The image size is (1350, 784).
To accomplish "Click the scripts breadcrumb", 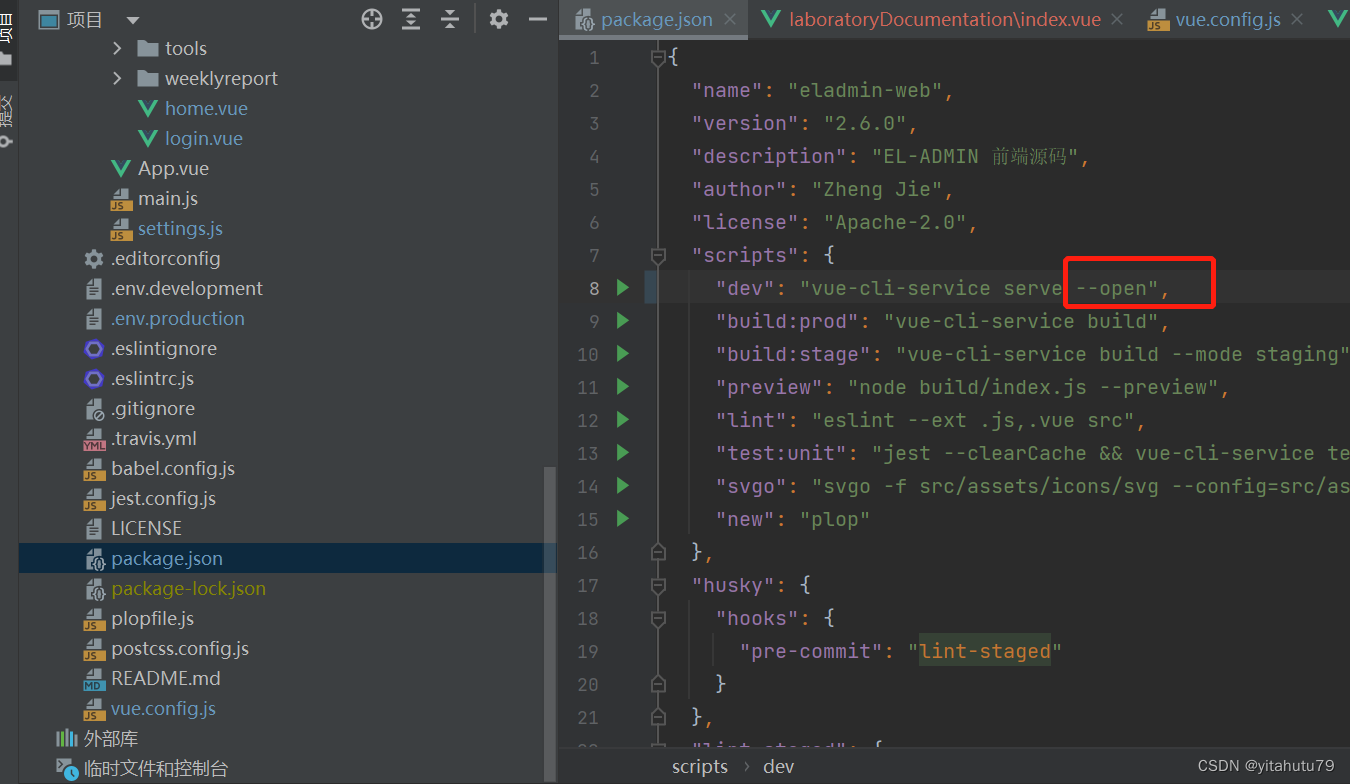I will [700, 766].
